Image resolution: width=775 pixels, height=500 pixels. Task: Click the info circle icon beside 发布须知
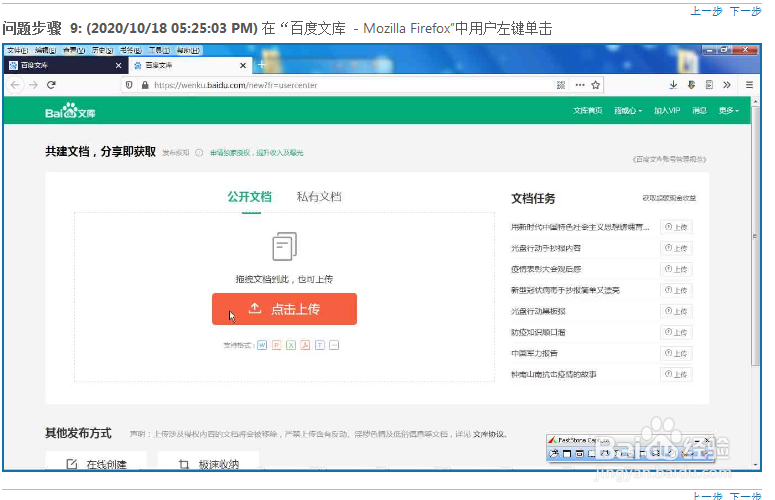[199, 153]
